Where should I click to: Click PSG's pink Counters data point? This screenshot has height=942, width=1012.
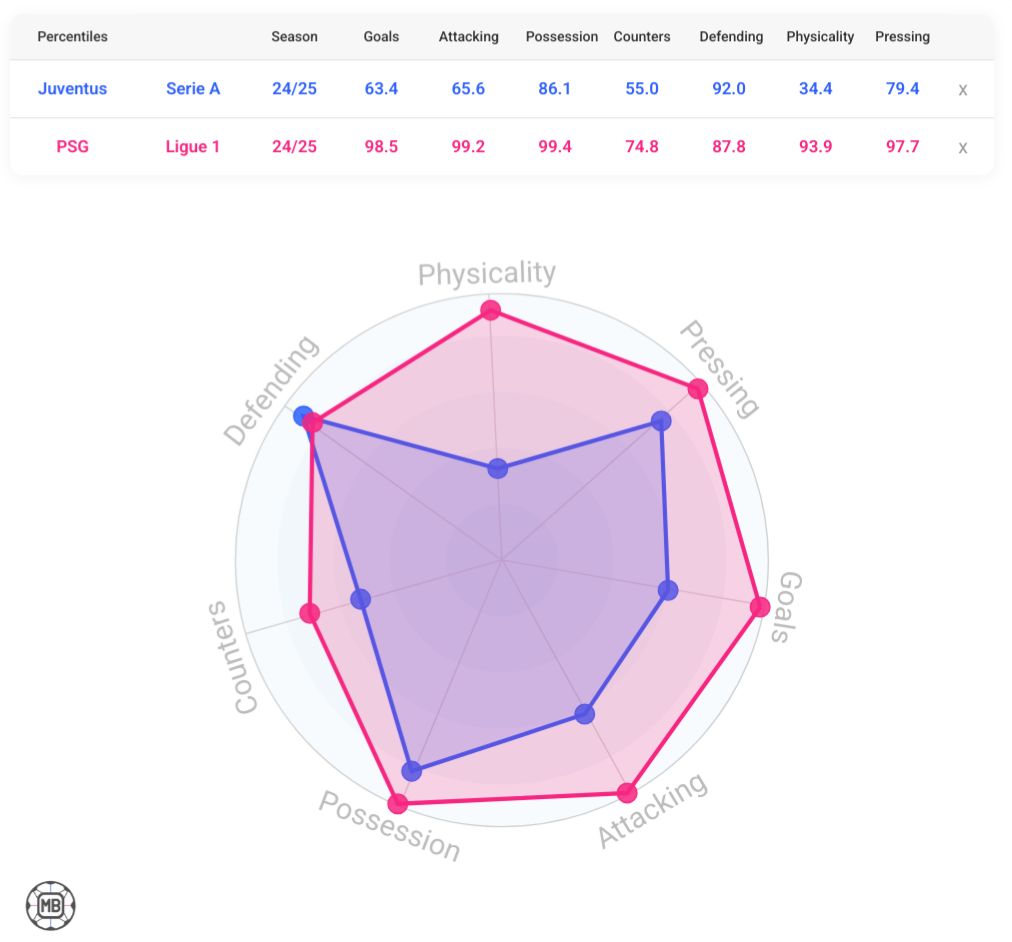(310, 613)
